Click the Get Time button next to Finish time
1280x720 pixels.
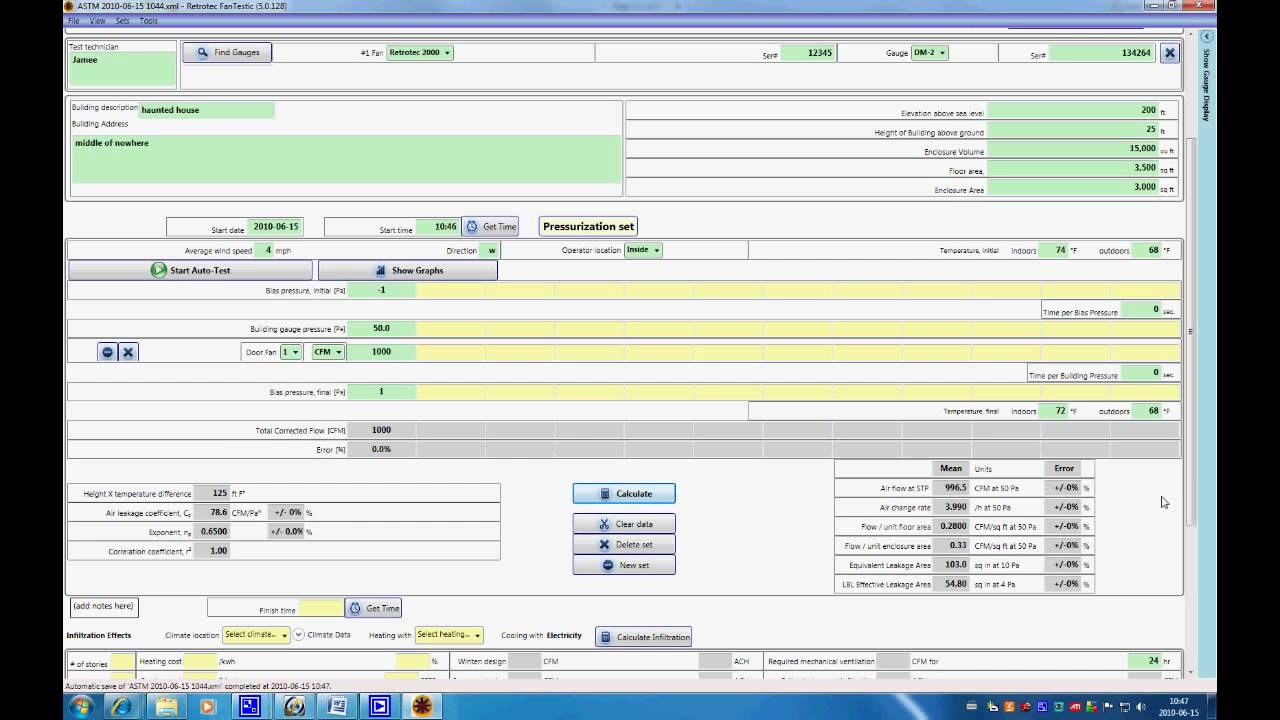pos(374,608)
